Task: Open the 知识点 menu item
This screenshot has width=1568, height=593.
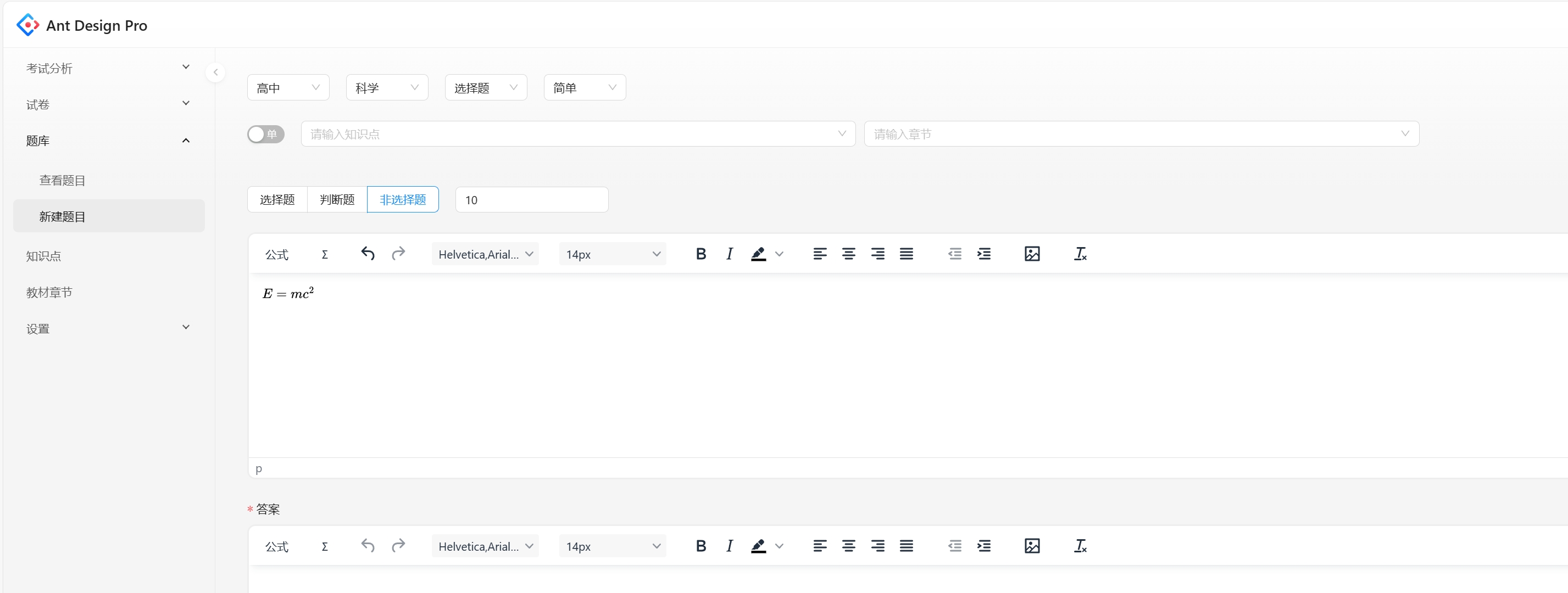Action: click(x=109, y=256)
